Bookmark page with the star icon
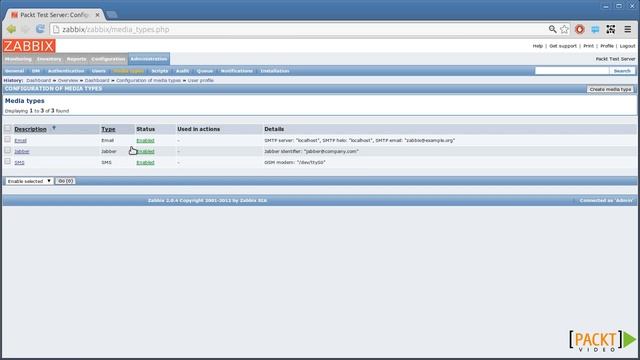 point(564,29)
